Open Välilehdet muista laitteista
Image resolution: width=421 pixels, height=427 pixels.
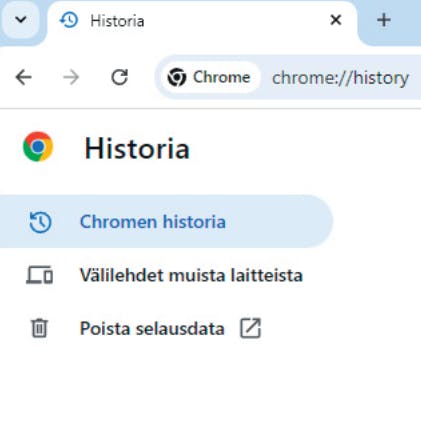pos(191,275)
